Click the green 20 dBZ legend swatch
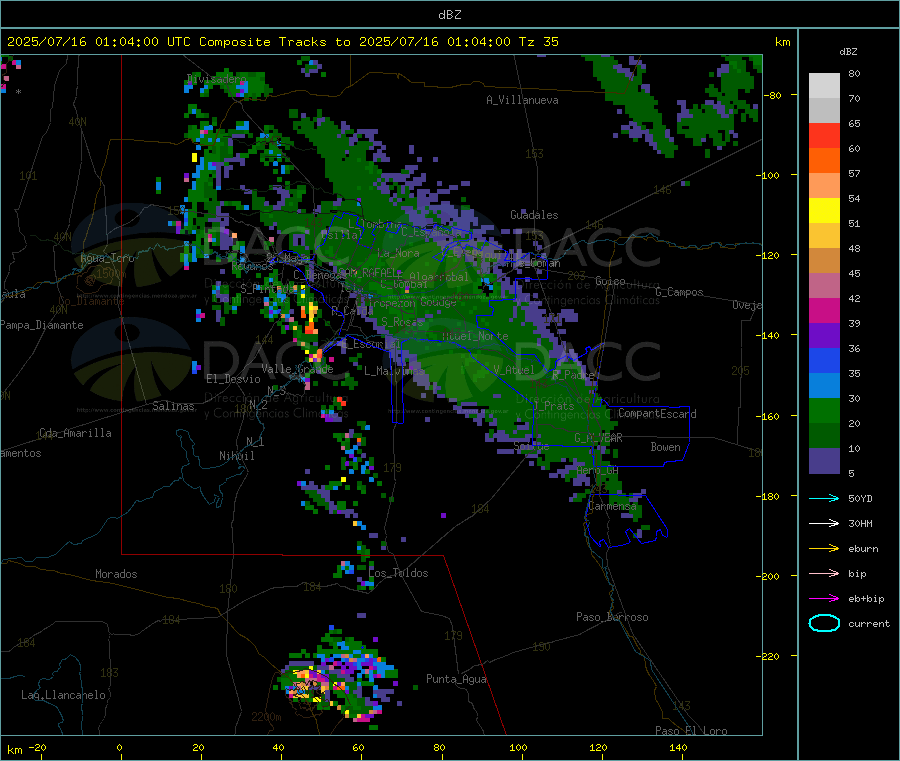Image resolution: width=900 pixels, height=761 pixels. click(824, 410)
